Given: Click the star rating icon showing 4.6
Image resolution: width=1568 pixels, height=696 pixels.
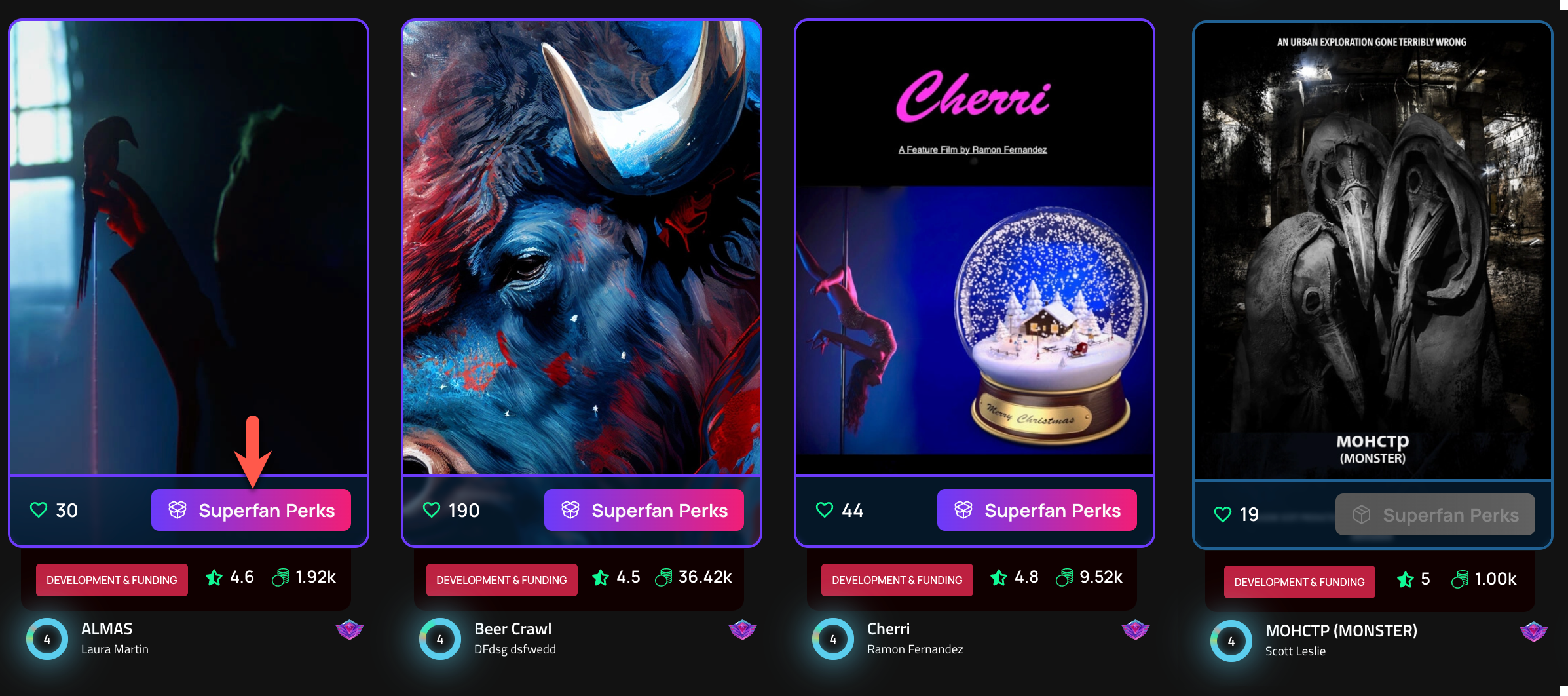Looking at the screenshot, I should coord(214,577).
